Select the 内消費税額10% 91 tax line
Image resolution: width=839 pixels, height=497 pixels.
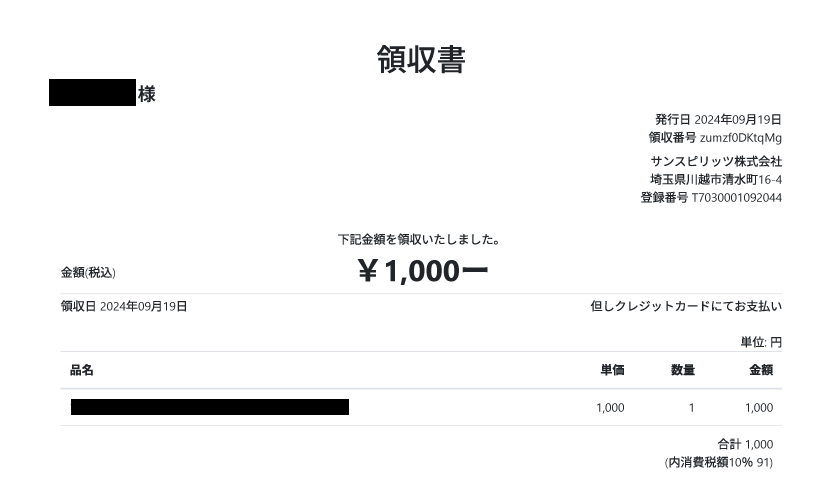(719, 462)
